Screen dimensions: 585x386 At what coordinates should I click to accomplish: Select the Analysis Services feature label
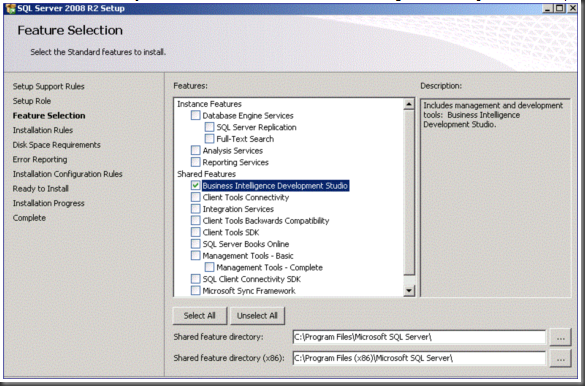click(x=233, y=151)
